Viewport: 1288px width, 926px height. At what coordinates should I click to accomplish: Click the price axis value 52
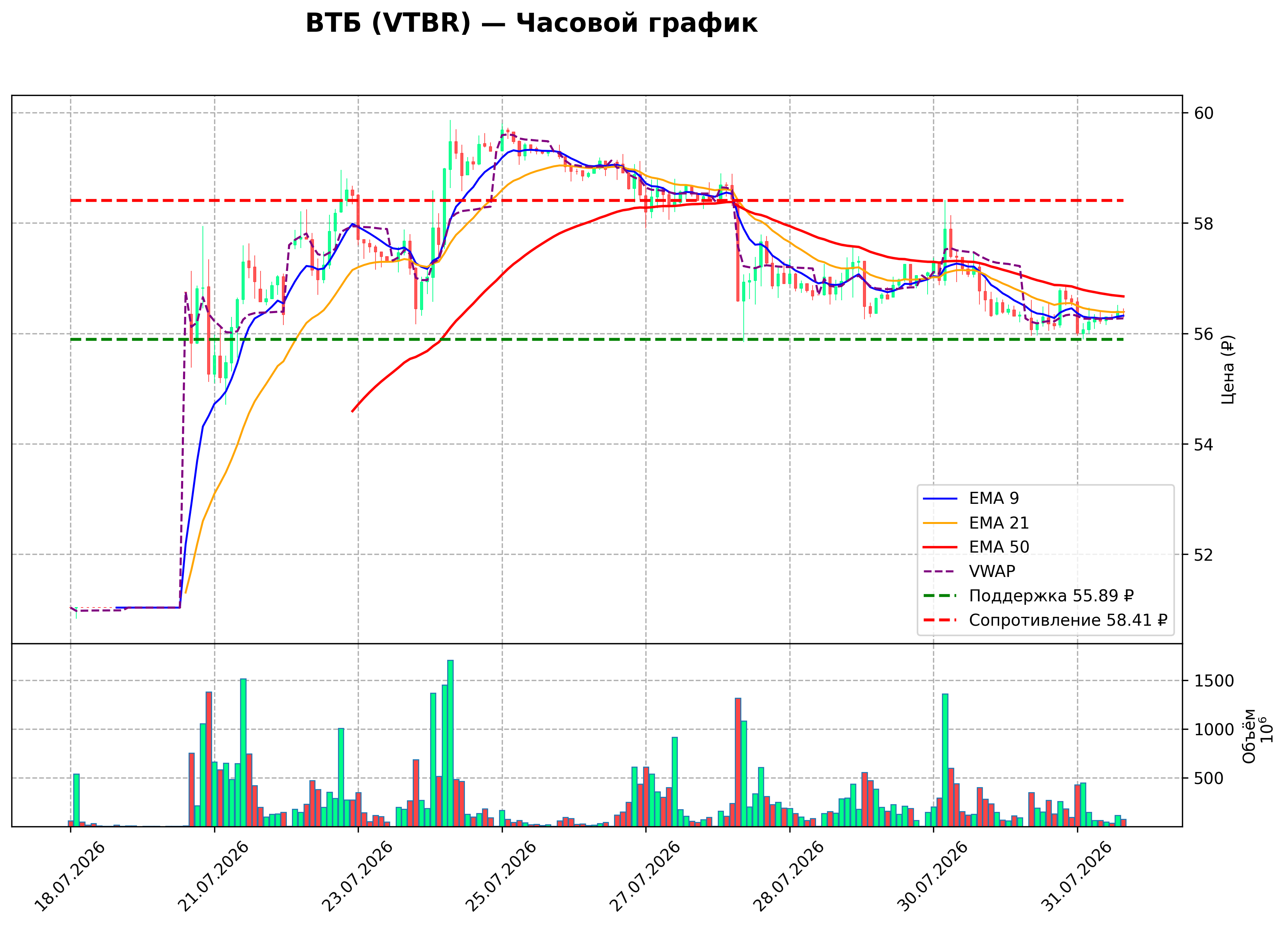1204,555
